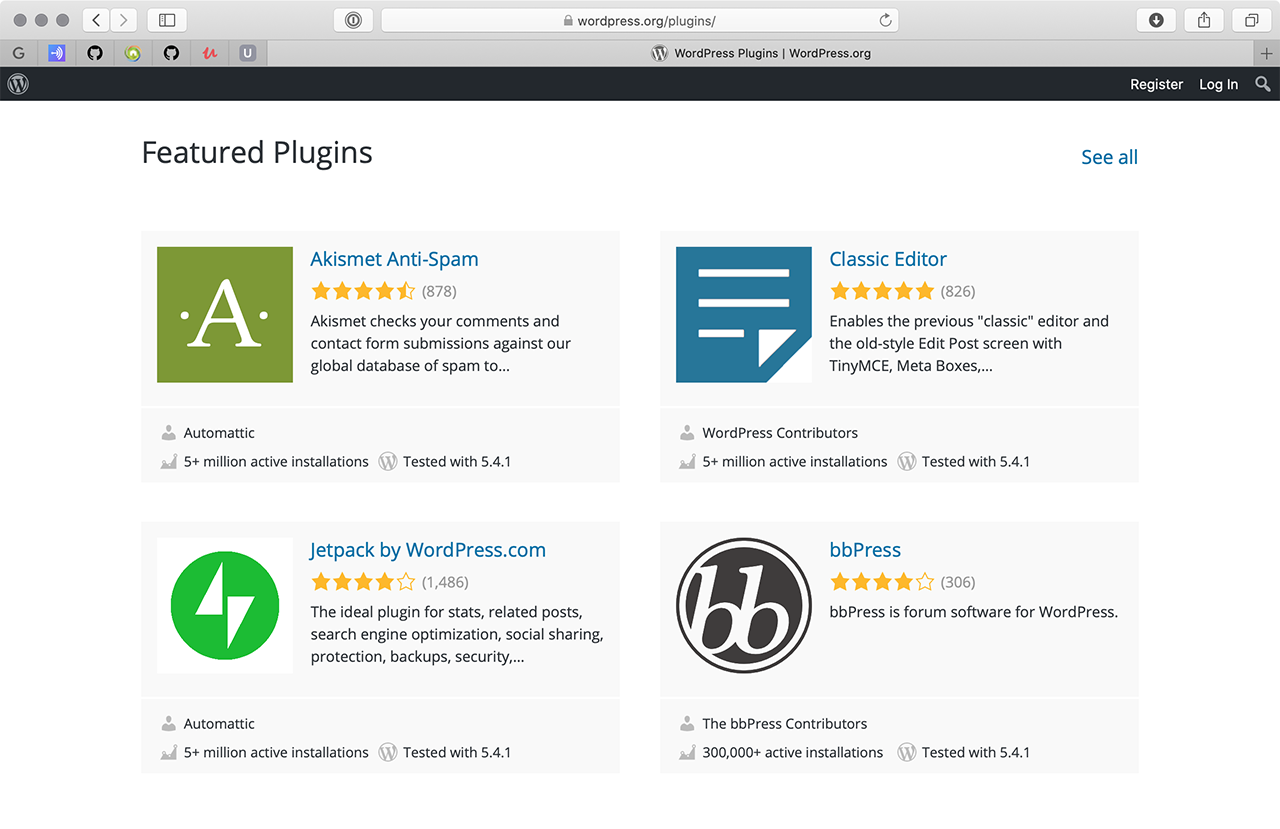Screen dimensions: 1280x829
Task: Show all tabs overview icon
Action: point(1252,20)
